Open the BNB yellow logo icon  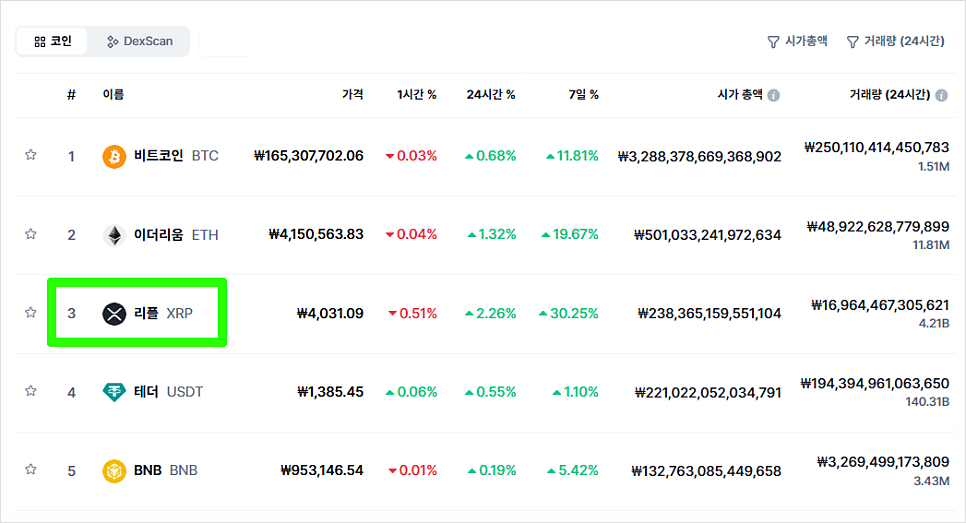tap(114, 471)
